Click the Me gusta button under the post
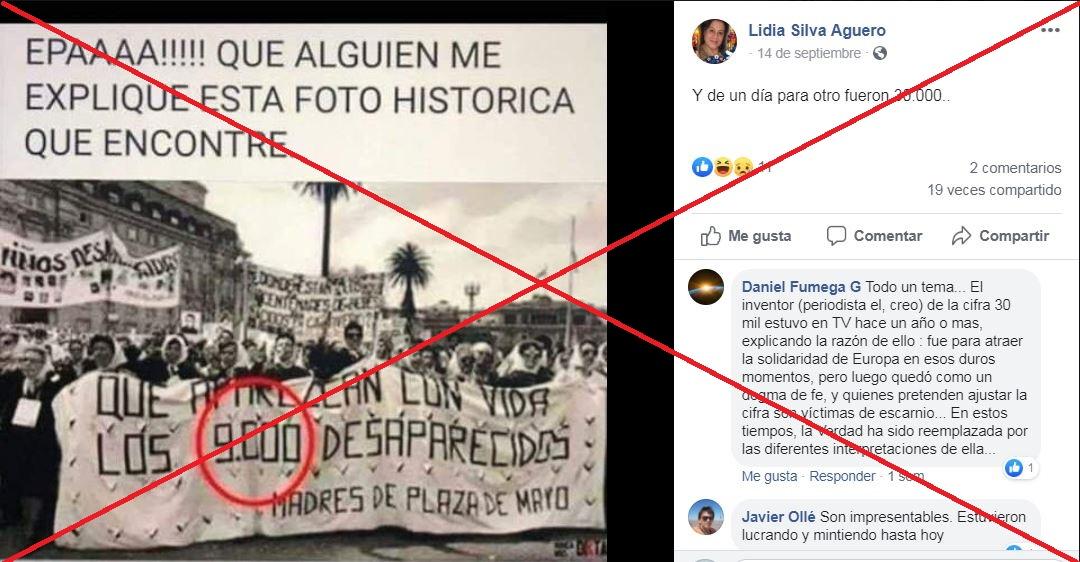 746,236
